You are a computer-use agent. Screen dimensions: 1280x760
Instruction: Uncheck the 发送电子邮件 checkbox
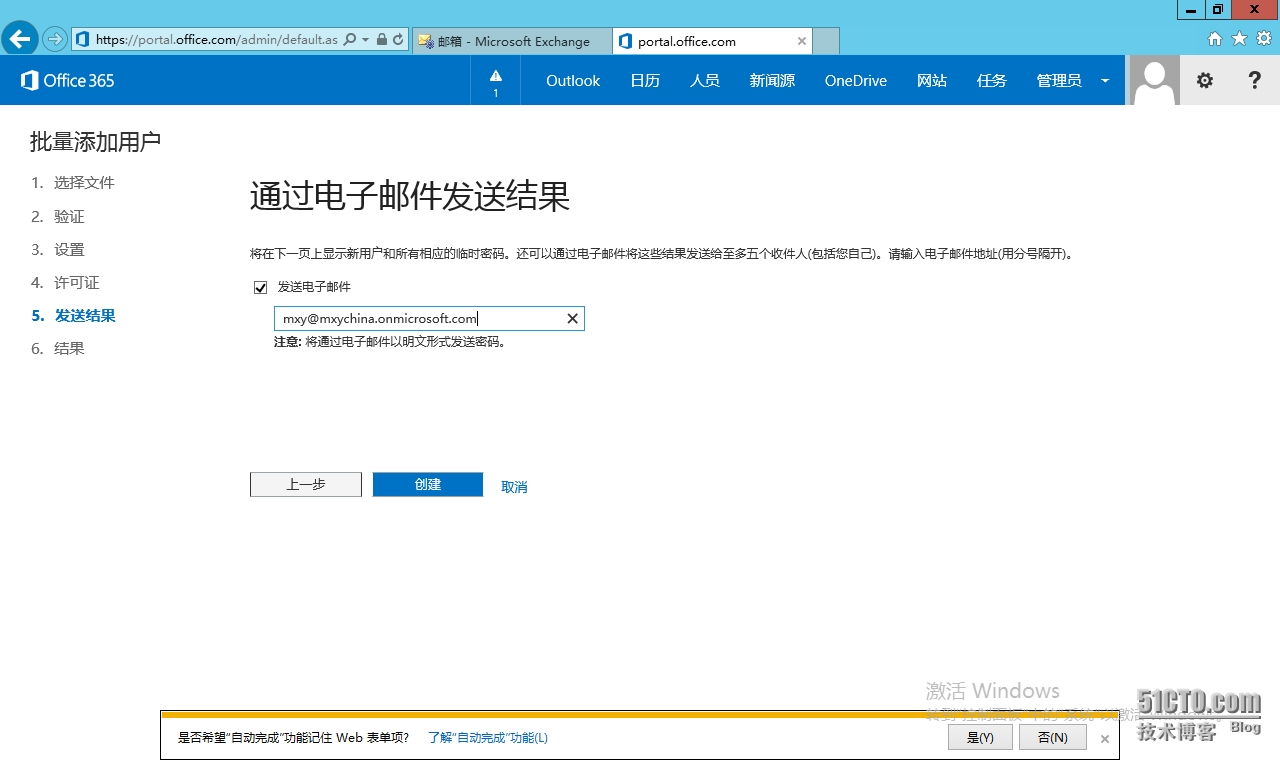coord(260,287)
